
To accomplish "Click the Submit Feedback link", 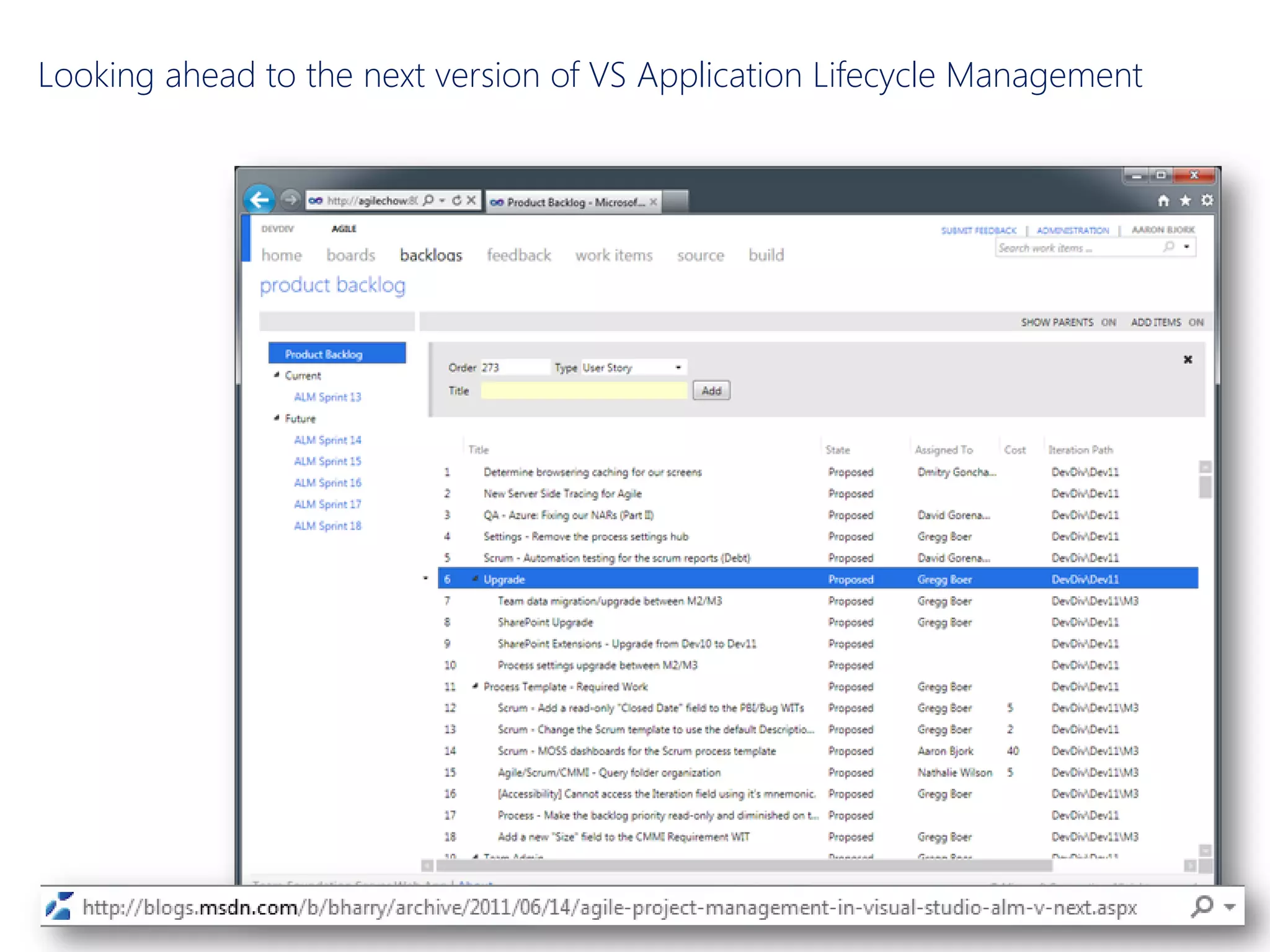I will coord(979,231).
